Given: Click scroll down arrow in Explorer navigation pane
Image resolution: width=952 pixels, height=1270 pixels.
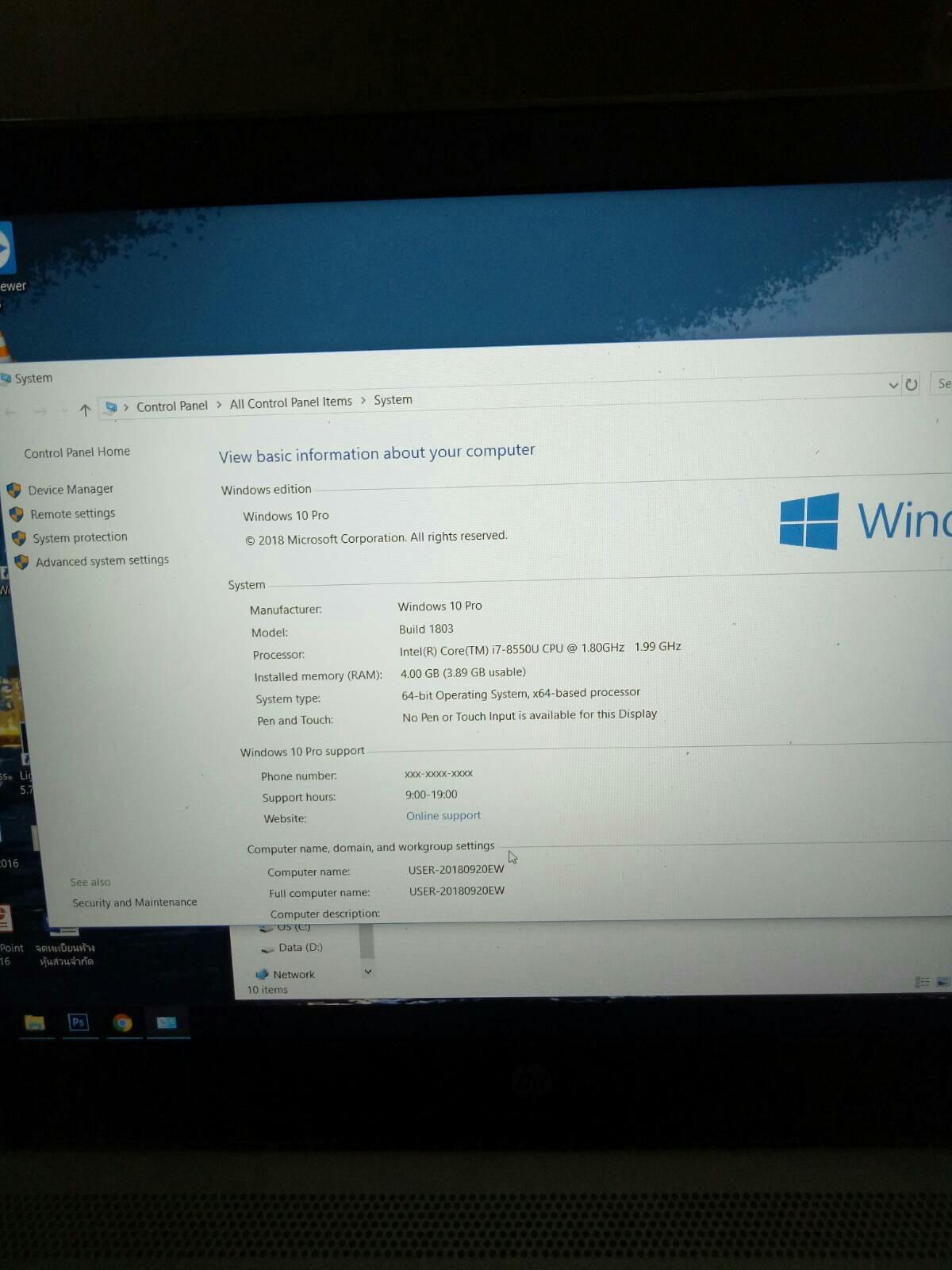Looking at the screenshot, I should point(367,971).
